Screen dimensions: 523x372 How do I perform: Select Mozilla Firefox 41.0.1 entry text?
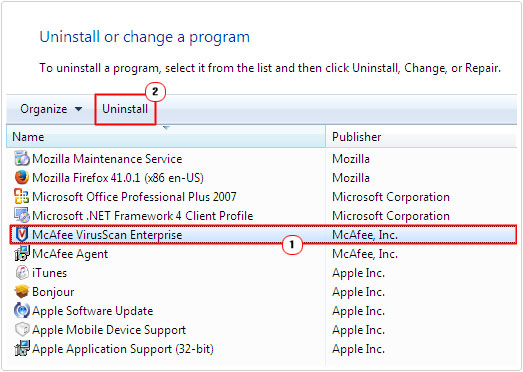[118, 178]
